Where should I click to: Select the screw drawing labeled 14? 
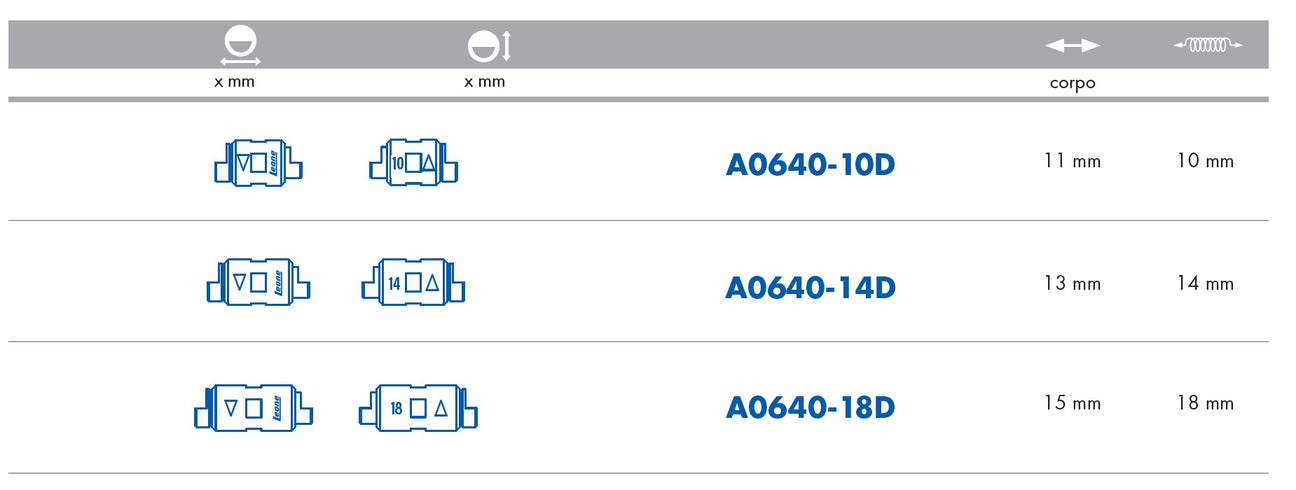click(x=413, y=283)
